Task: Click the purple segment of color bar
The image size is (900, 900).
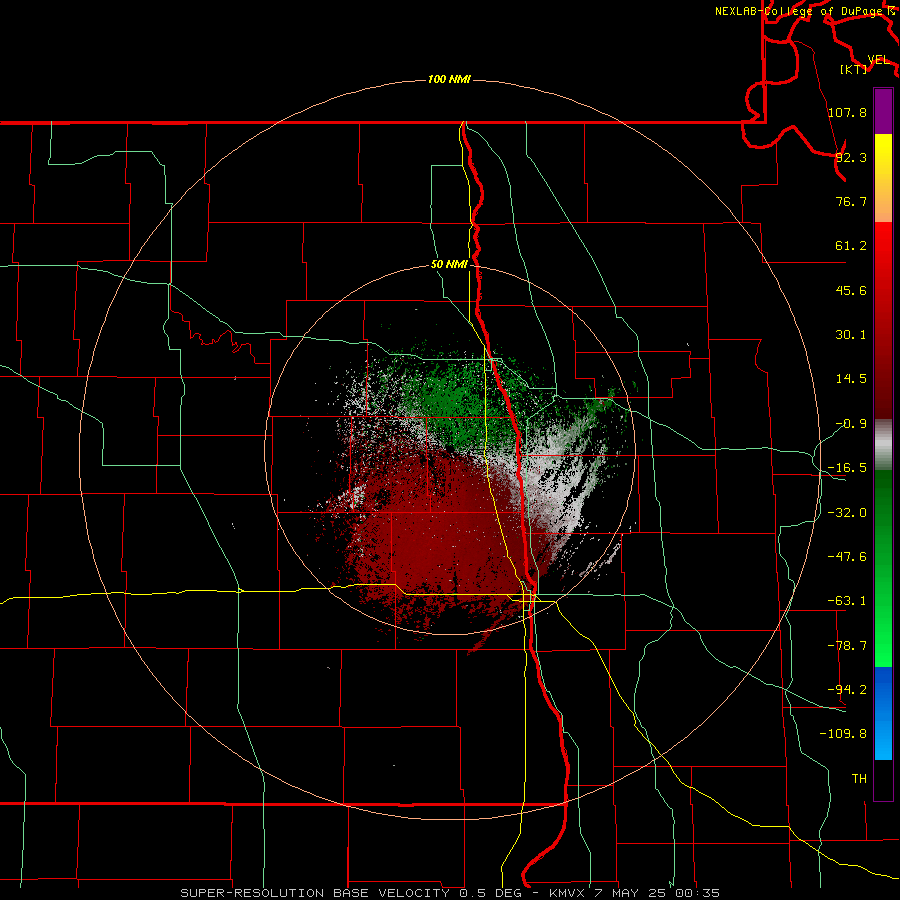Action: [883, 111]
